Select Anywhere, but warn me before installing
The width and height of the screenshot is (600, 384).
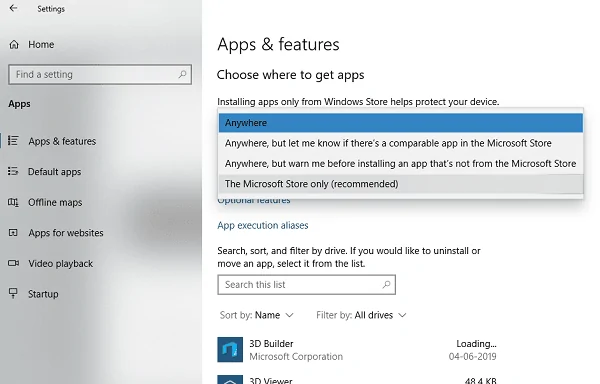(x=401, y=164)
